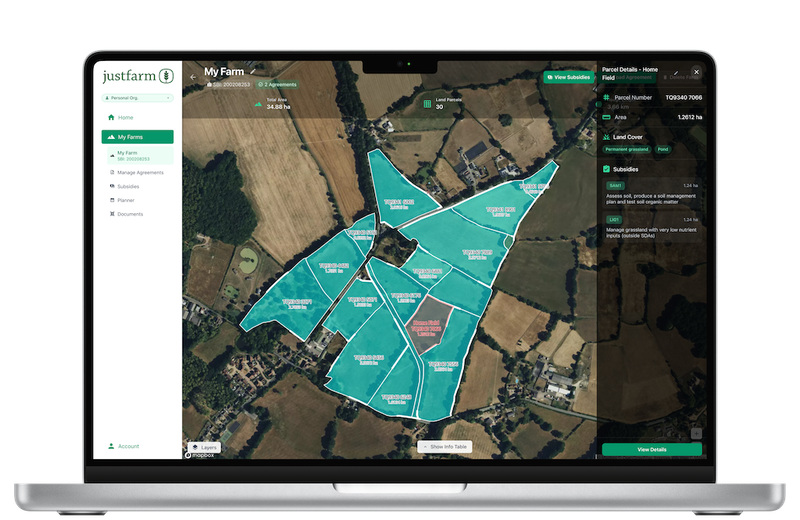This screenshot has height=520, width=800.
Task: Click the Parcel Number hash icon
Action: tap(607, 98)
